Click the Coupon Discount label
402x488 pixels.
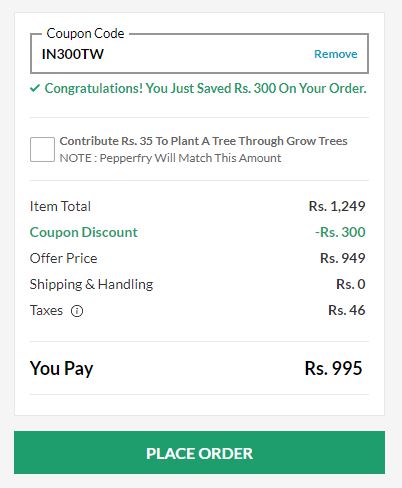point(84,232)
